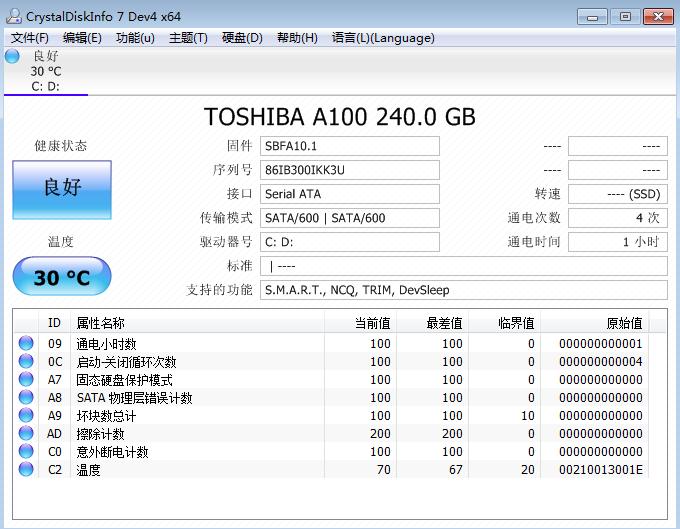Image resolution: width=680 pixels, height=529 pixels.
Task: Click the 当前值 column header
Action: (360, 323)
